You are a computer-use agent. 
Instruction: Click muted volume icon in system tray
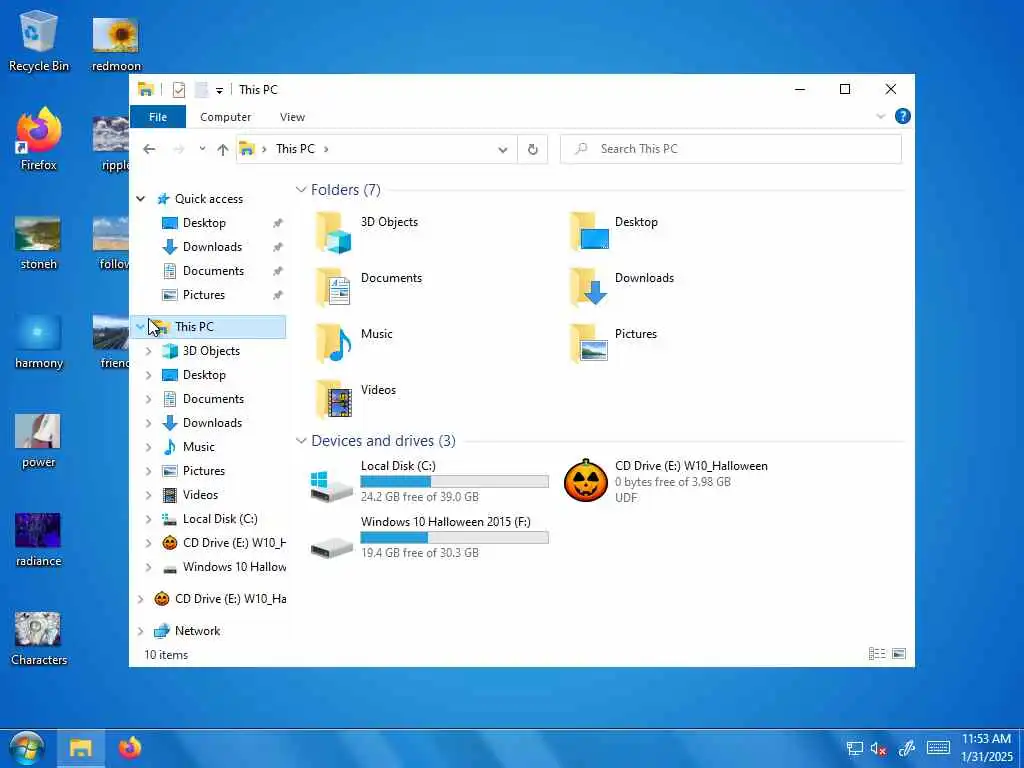click(878, 748)
